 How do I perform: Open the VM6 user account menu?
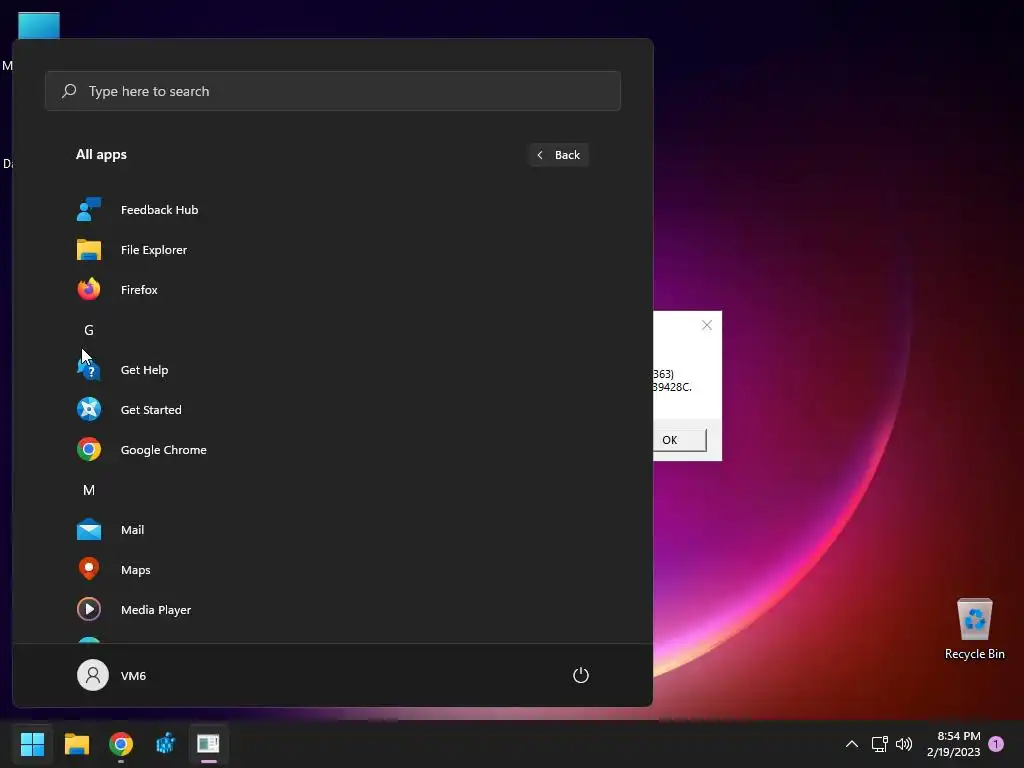point(112,675)
